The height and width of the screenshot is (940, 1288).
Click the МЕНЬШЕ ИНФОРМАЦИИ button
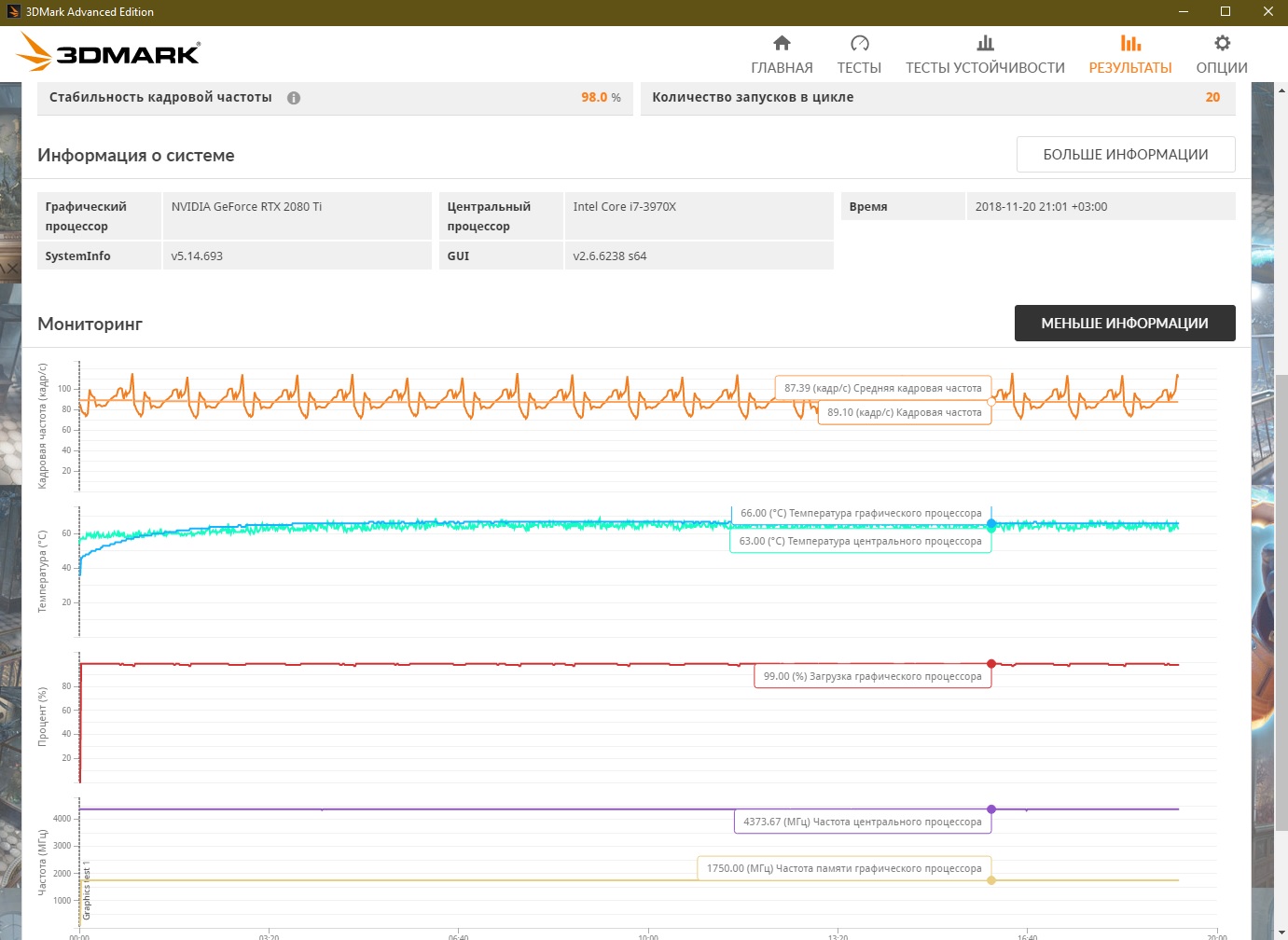(1125, 324)
